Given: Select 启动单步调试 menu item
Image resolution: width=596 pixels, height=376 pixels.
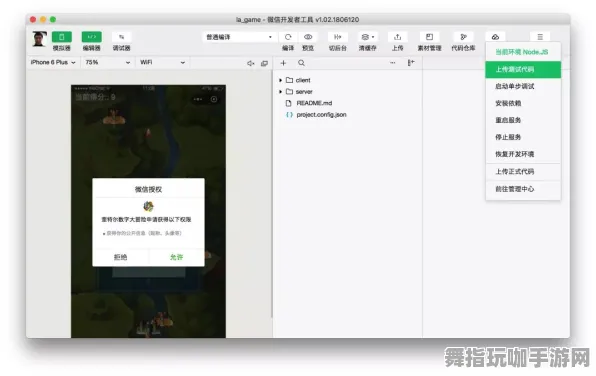Looking at the screenshot, I should (523, 86).
